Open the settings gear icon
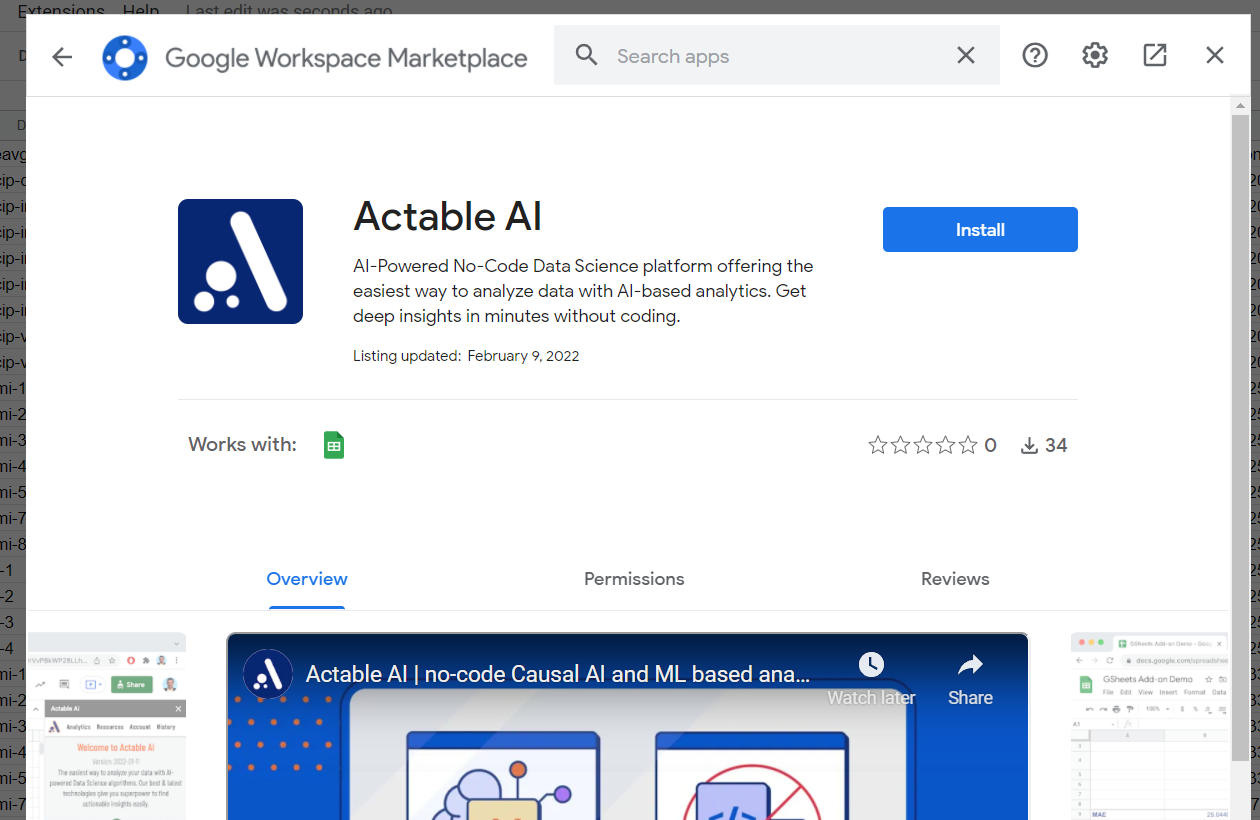The height and width of the screenshot is (820, 1260). click(1095, 55)
